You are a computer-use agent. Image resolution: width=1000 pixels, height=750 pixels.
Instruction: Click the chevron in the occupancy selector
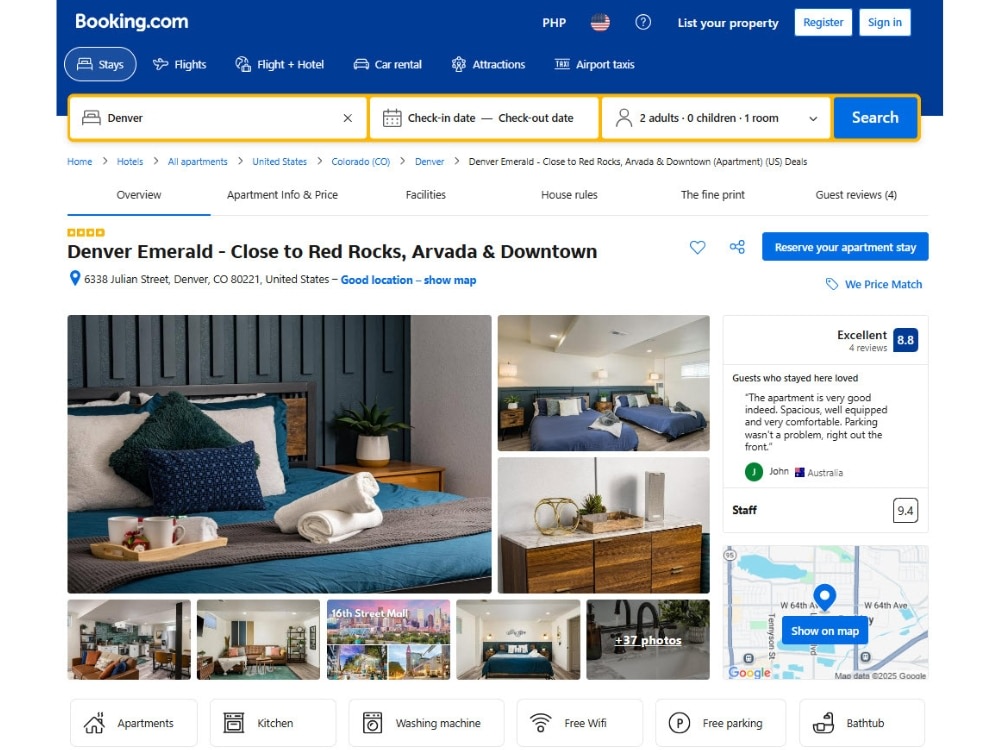tap(813, 119)
